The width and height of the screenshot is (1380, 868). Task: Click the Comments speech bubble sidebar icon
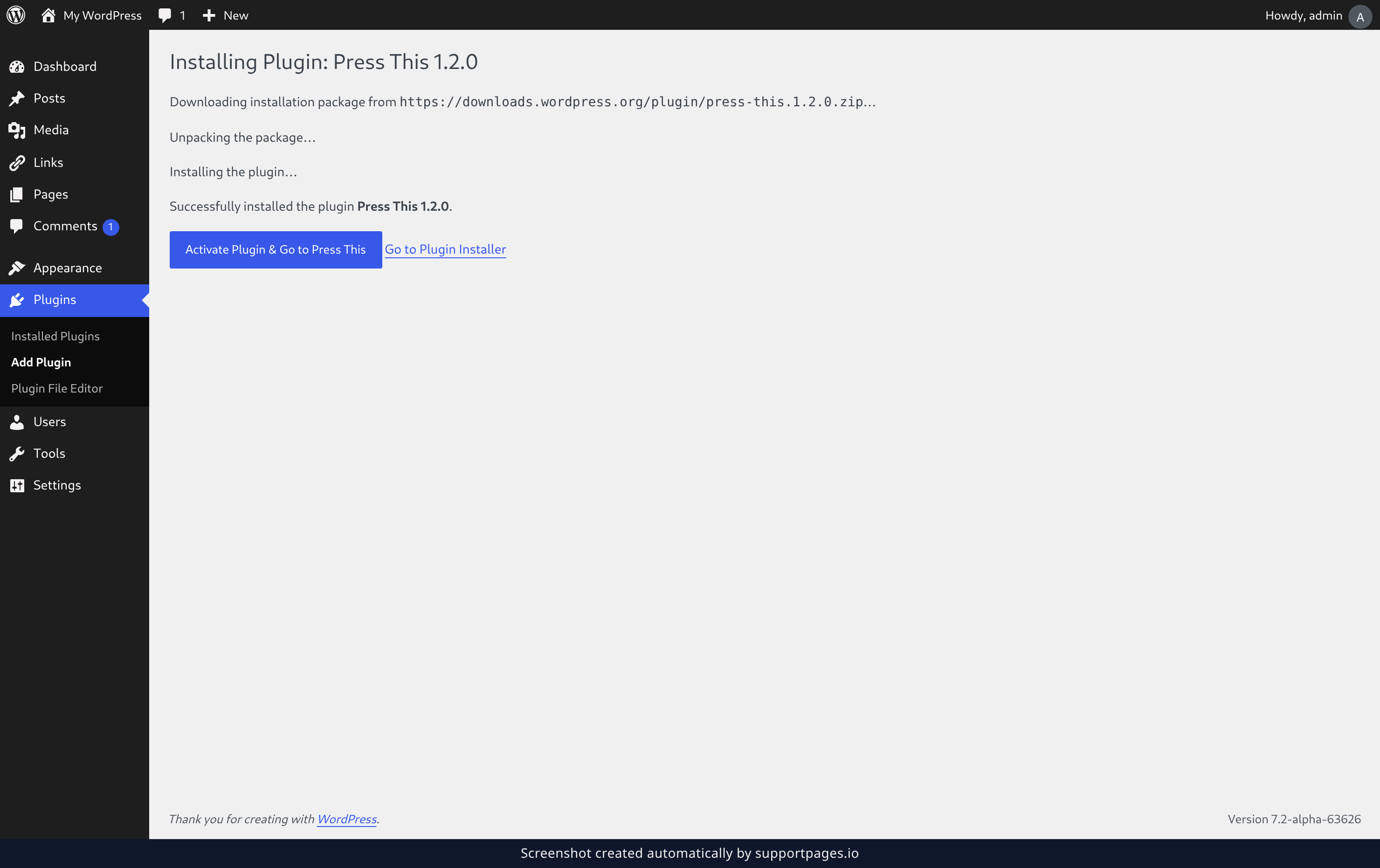17,226
